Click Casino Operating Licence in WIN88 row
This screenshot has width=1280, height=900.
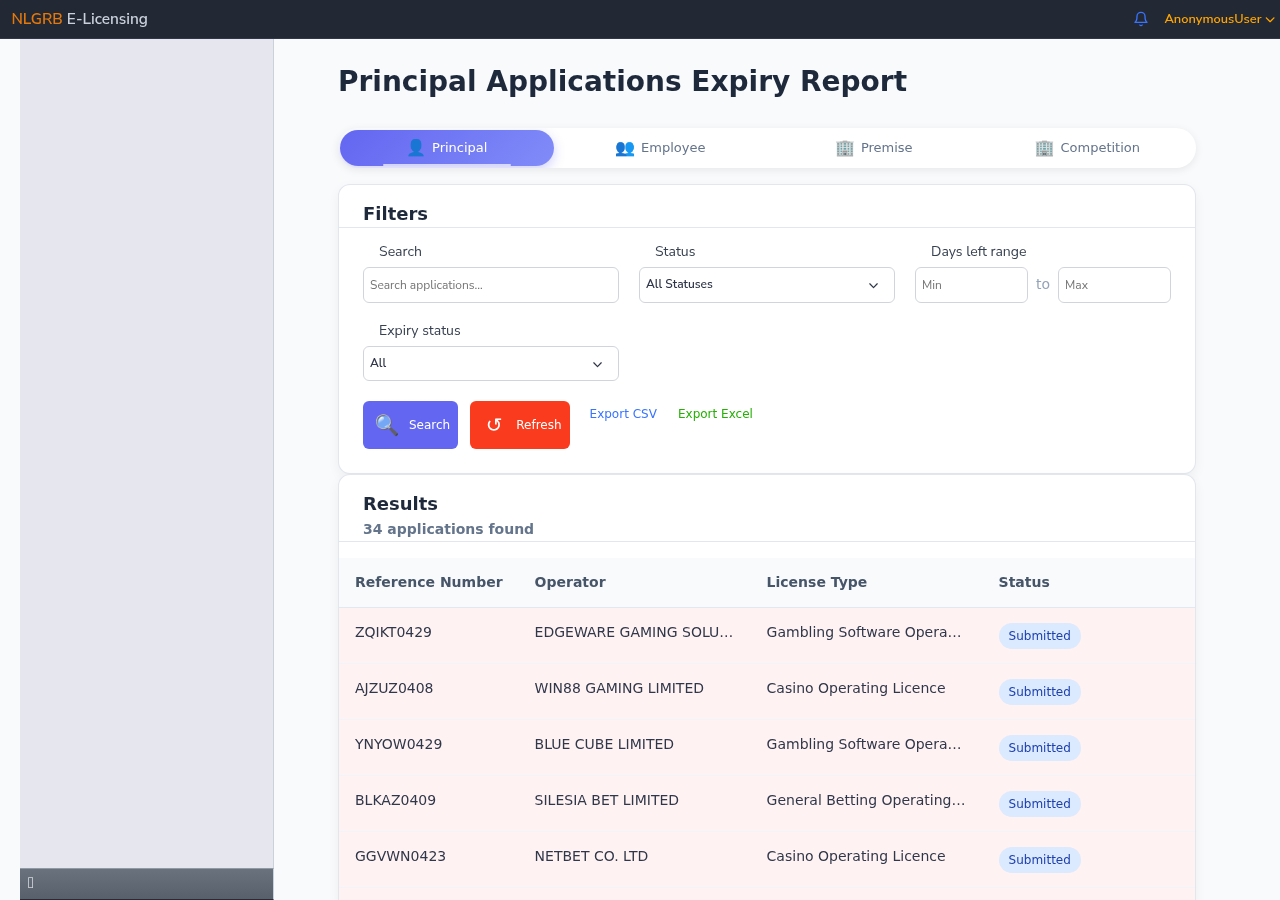click(x=856, y=688)
